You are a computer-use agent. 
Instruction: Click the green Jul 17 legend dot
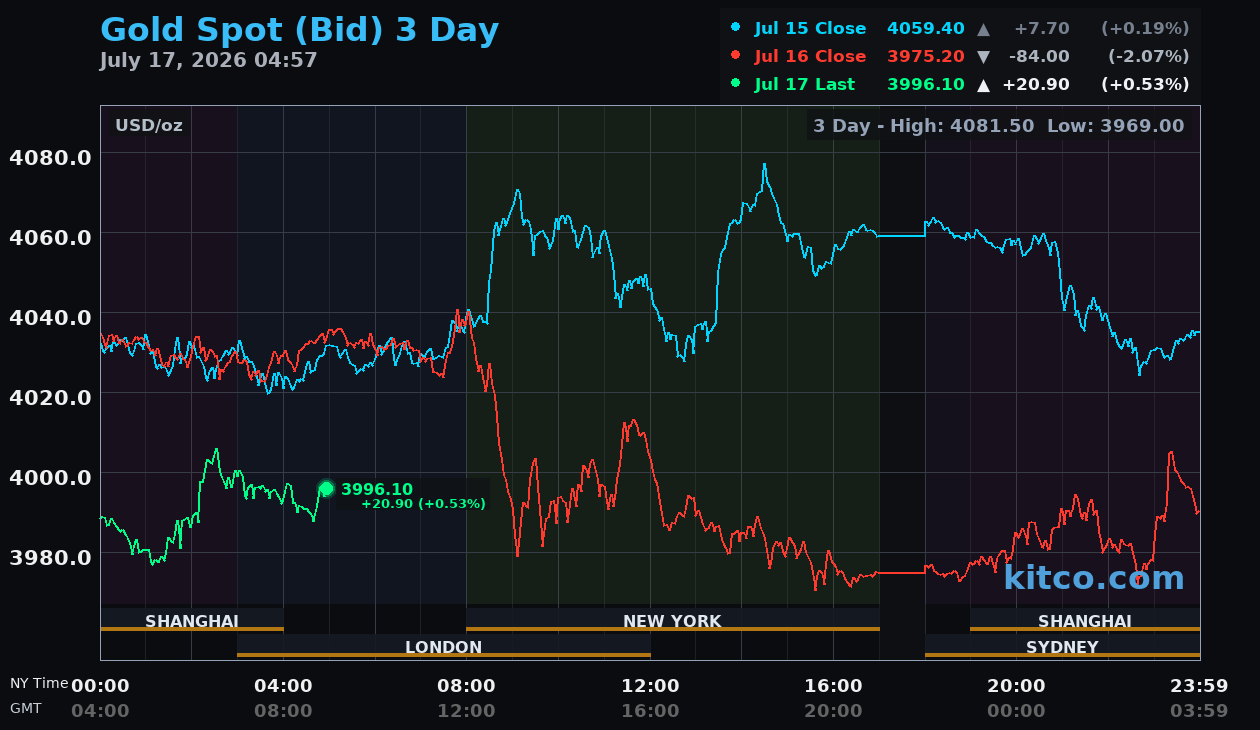(x=736, y=84)
